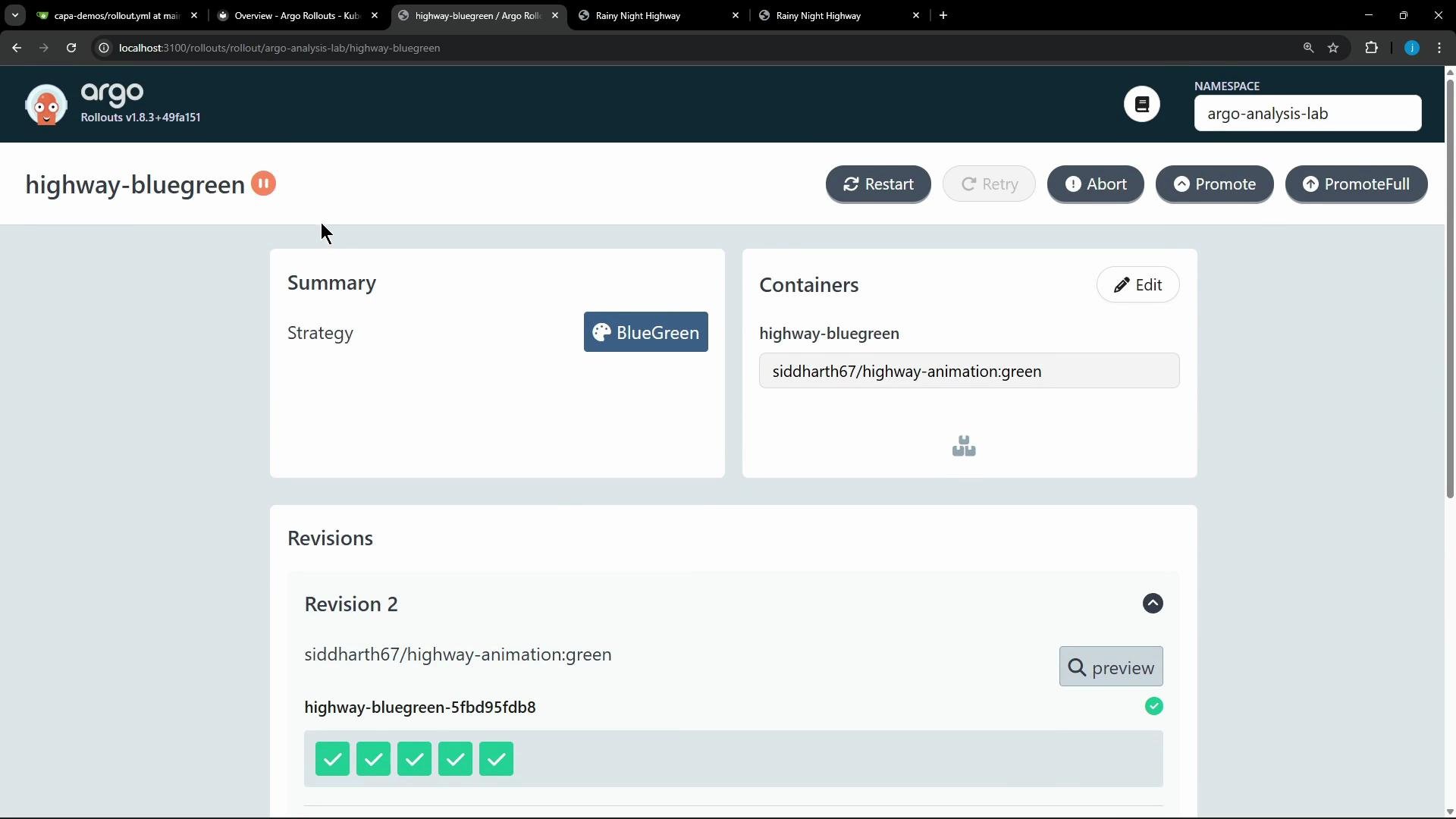
Task: Click the BlueGreen strategy badge
Action: pos(645,332)
